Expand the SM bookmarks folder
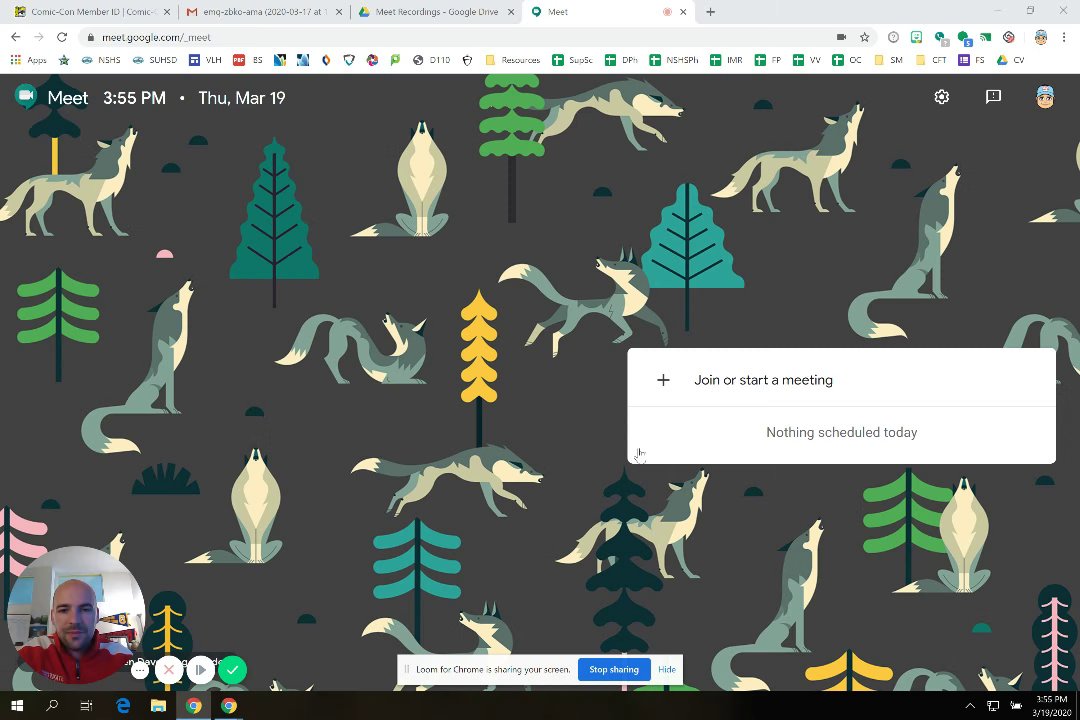 click(x=889, y=60)
